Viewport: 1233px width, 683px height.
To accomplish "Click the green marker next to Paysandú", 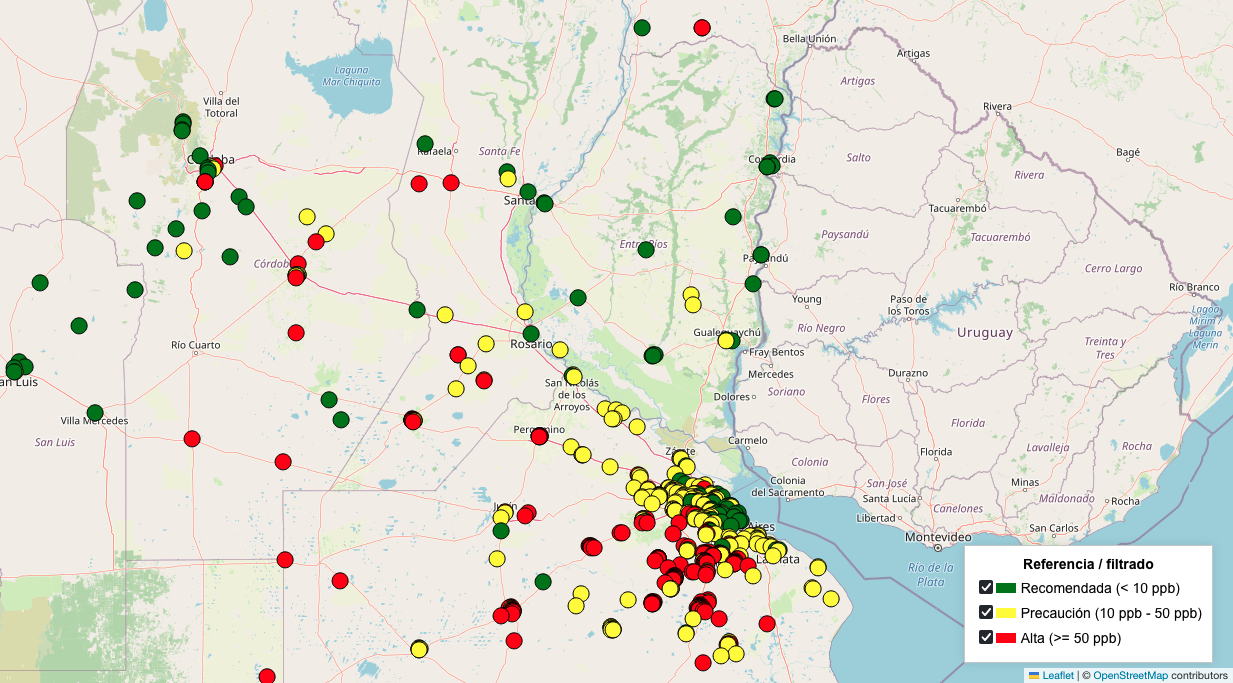I will 761,255.
